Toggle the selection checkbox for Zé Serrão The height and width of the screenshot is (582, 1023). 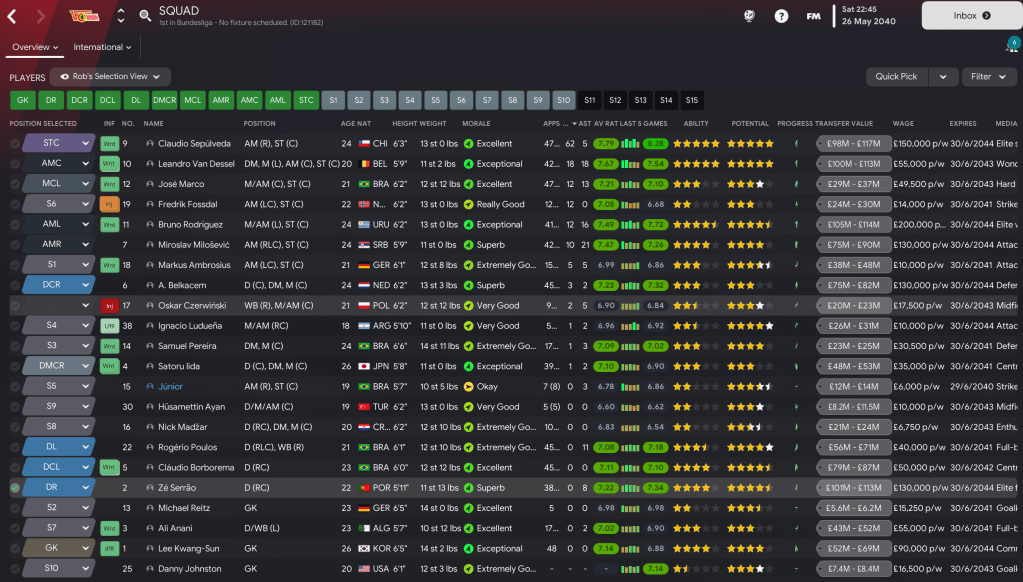click(14, 488)
